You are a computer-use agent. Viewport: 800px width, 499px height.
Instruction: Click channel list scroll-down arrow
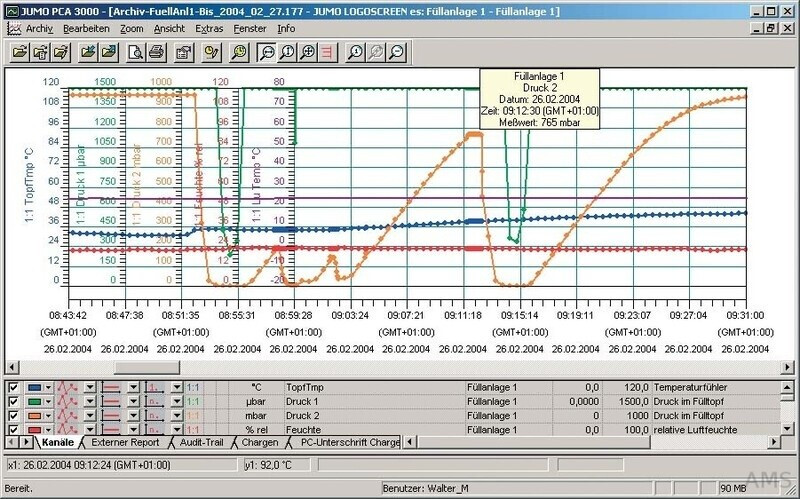[787, 429]
